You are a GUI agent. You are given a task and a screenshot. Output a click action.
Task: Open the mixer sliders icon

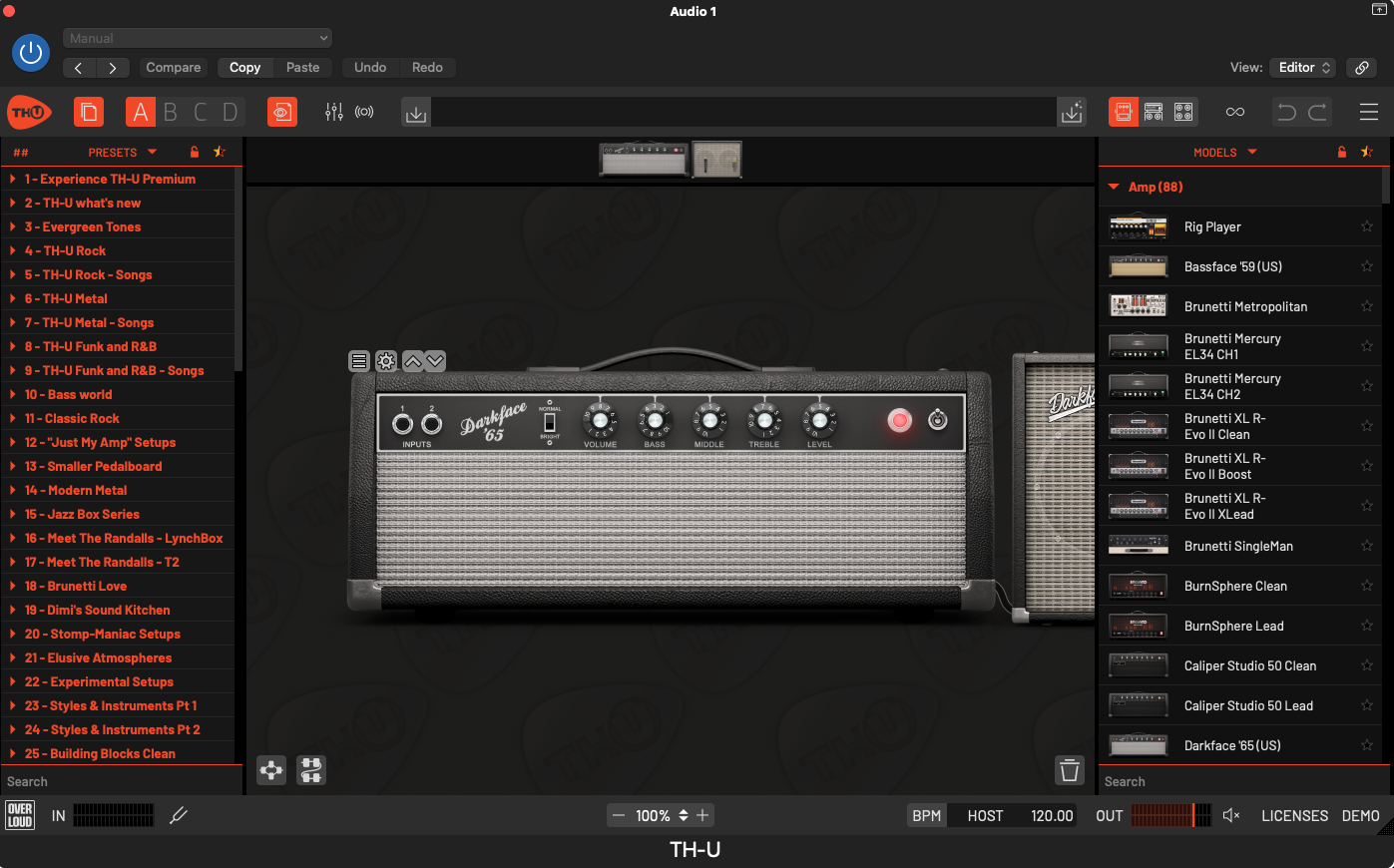[334, 112]
